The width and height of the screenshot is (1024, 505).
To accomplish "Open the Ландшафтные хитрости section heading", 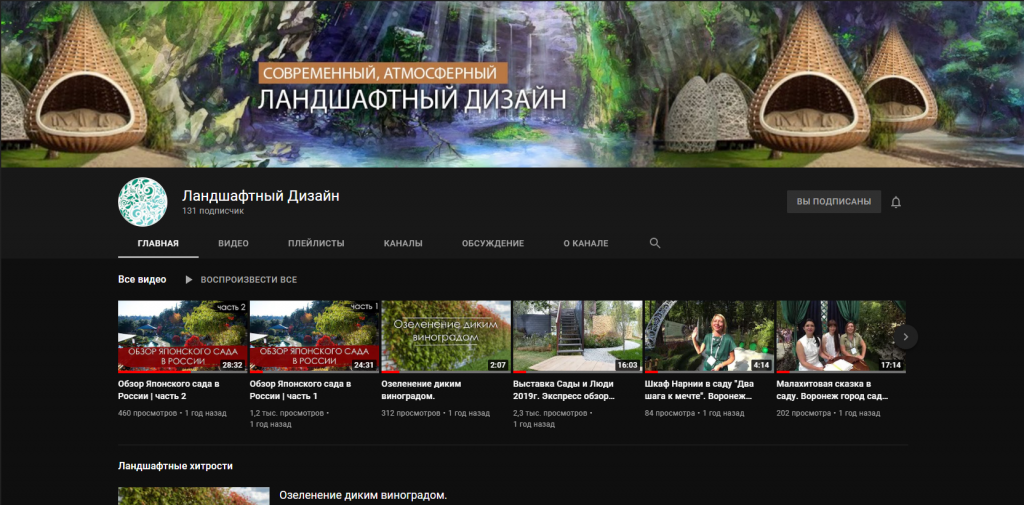I will click(175, 466).
